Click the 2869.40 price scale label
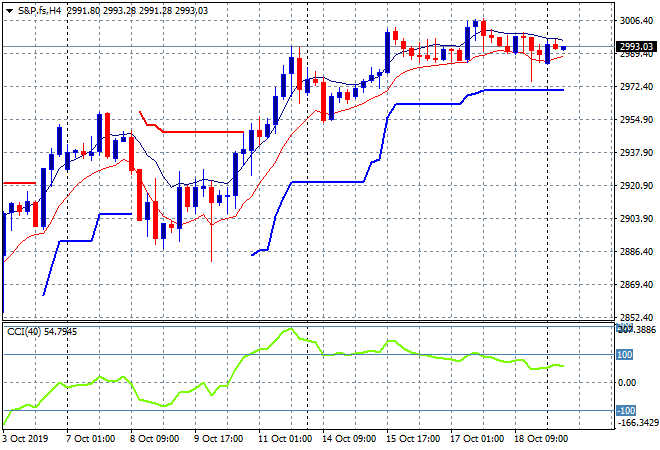Image resolution: width=660 pixels, height=450 pixels. point(636,285)
